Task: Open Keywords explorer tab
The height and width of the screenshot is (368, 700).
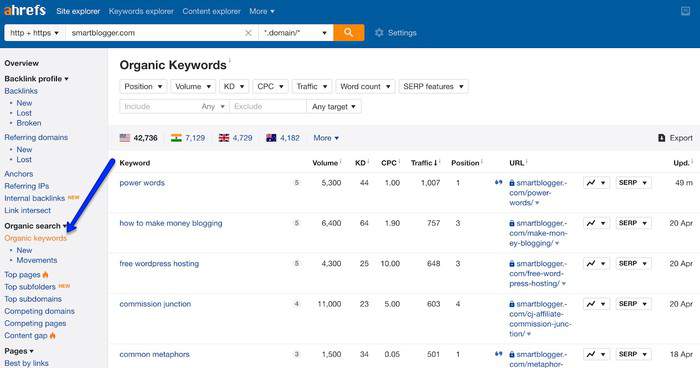Action: click(x=141, y=11)
